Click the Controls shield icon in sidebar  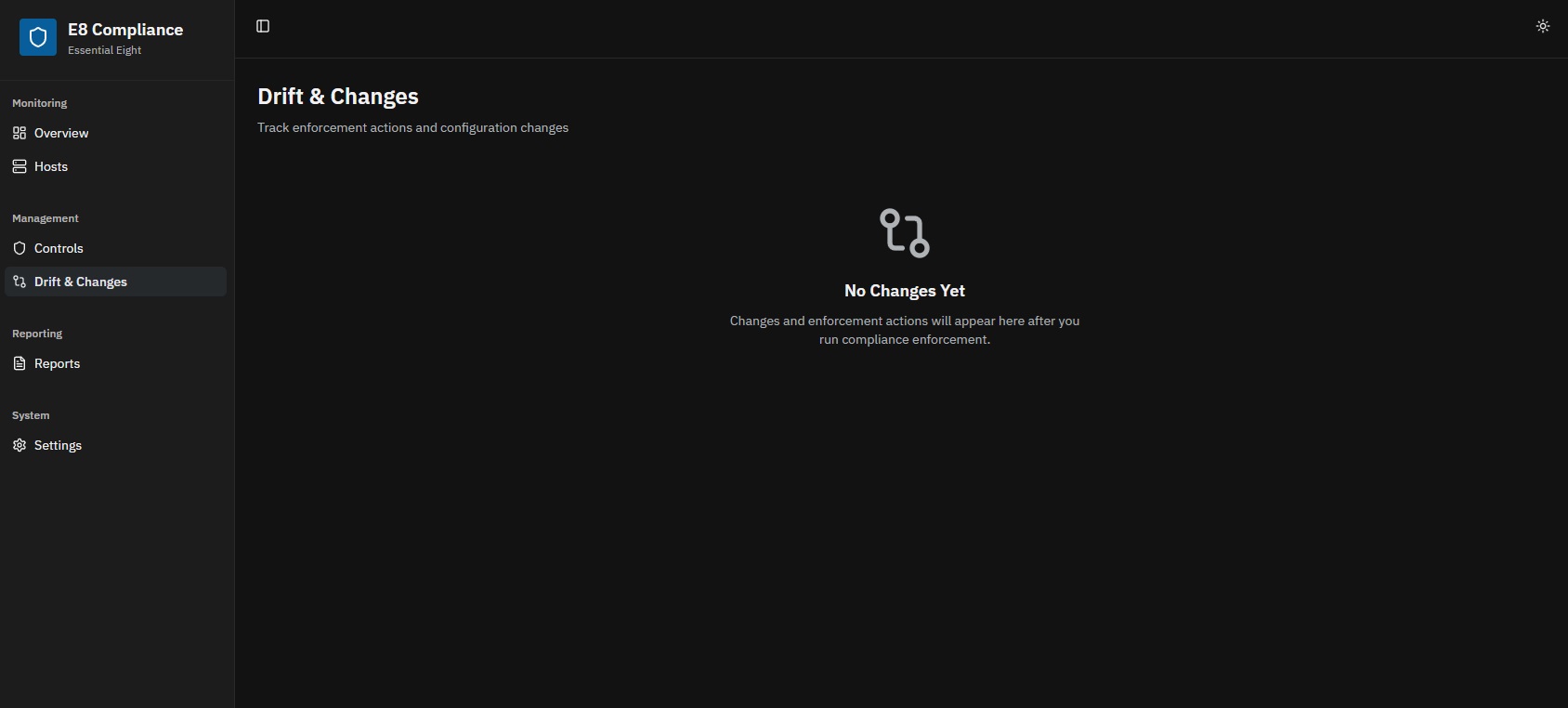(20, 248)
